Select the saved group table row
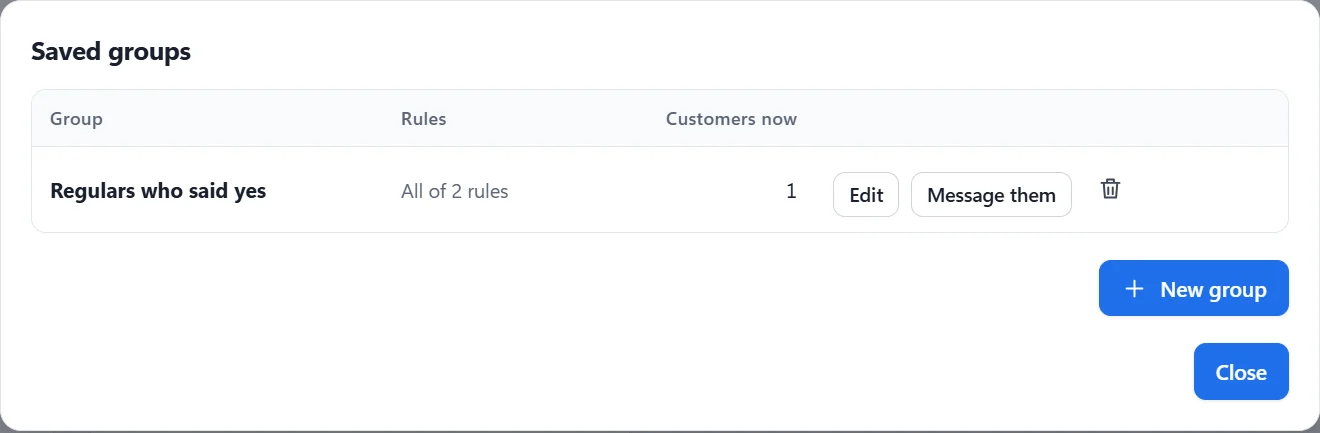The width and height of the screenshot is (1320, 433). [660, 190]
